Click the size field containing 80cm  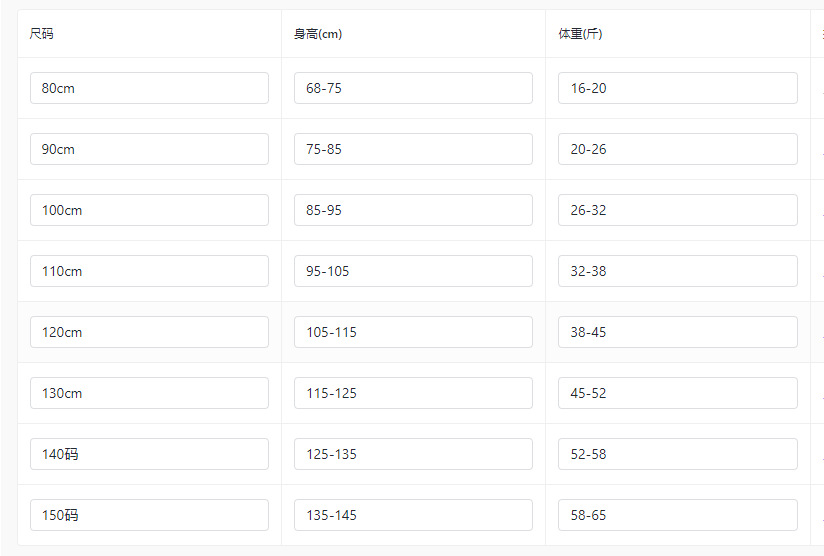[x=149, y=88]
